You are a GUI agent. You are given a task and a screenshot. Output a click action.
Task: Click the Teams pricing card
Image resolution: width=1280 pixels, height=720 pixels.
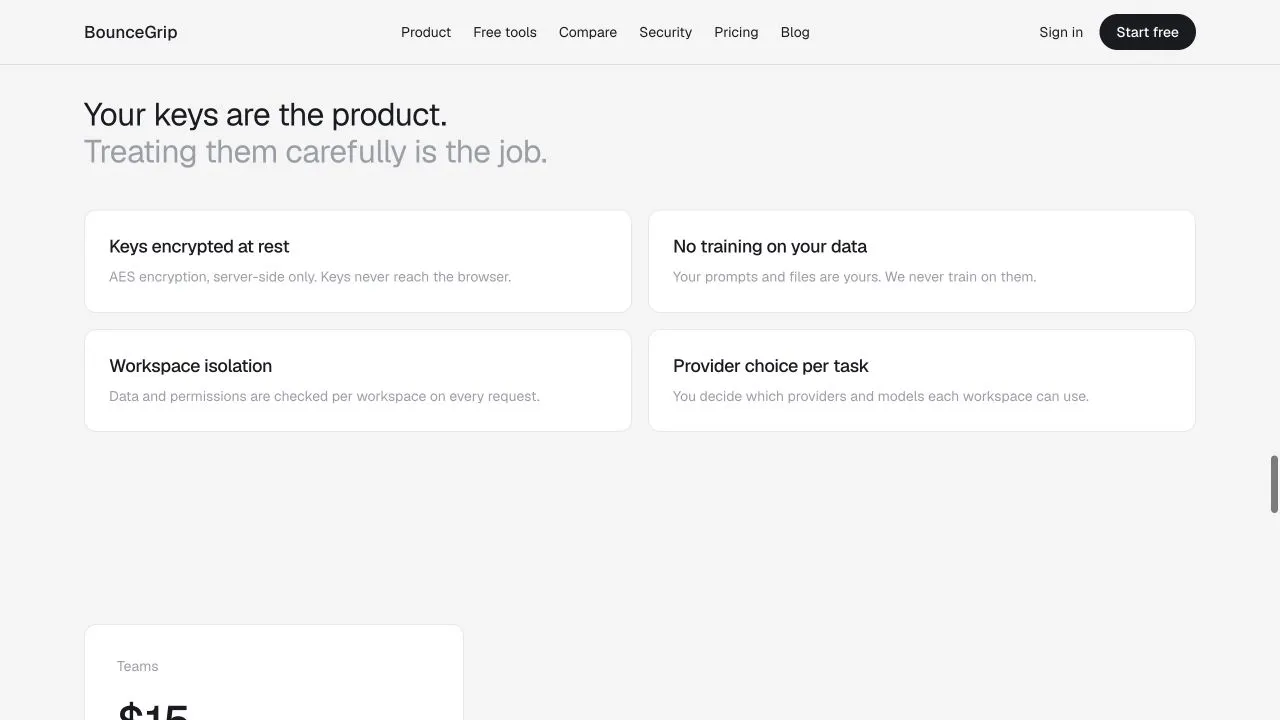pos(274,672)
